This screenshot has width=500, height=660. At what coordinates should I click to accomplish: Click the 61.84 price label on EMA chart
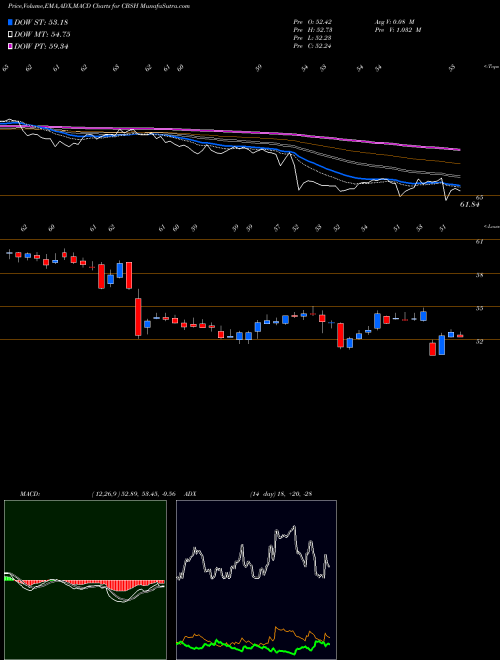[x=470, y=205]
